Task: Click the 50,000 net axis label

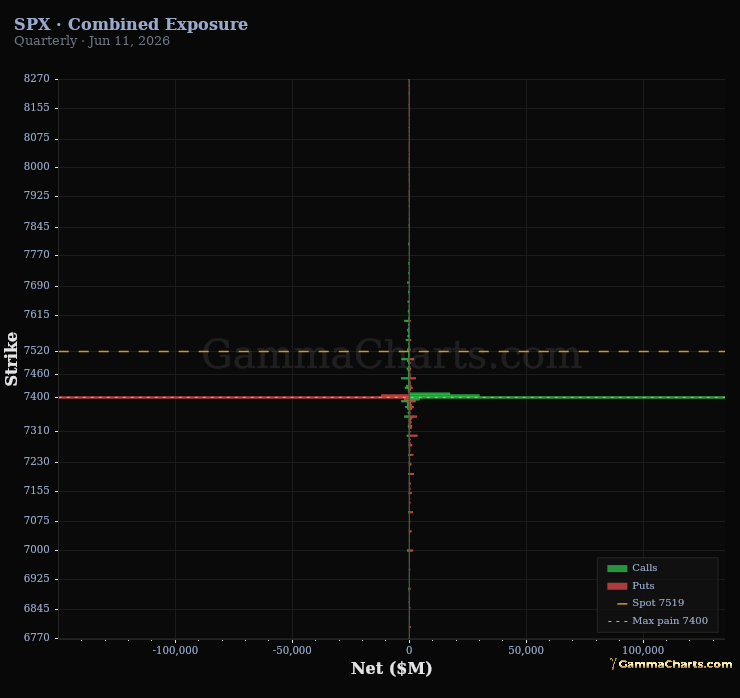Action: click(x=526, y=651)
